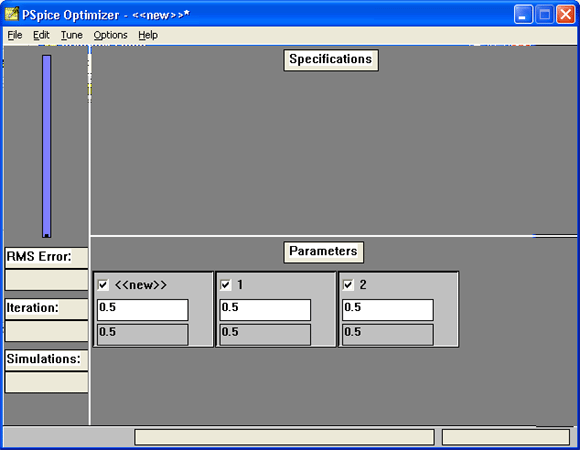Click the PSpice Optimizer title bar icon
Screen dimensions: 580x450
tap(12, 14)
